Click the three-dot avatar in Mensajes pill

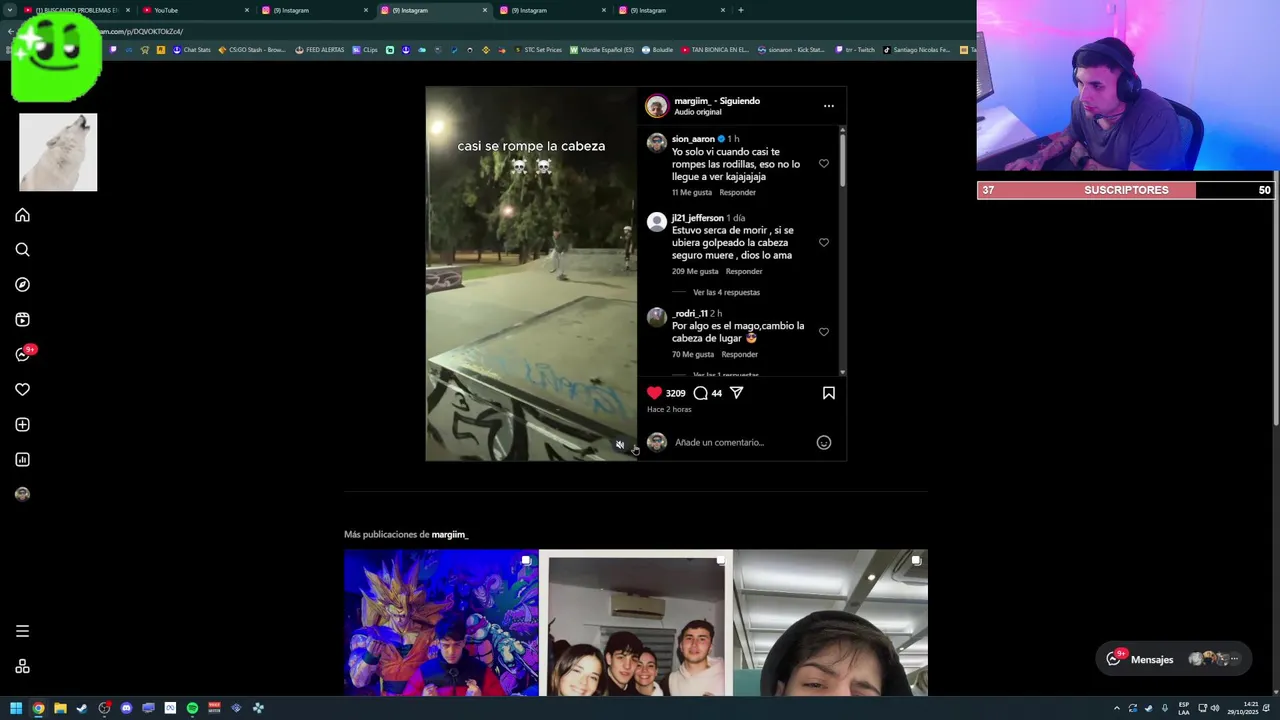coord(1235,659)
